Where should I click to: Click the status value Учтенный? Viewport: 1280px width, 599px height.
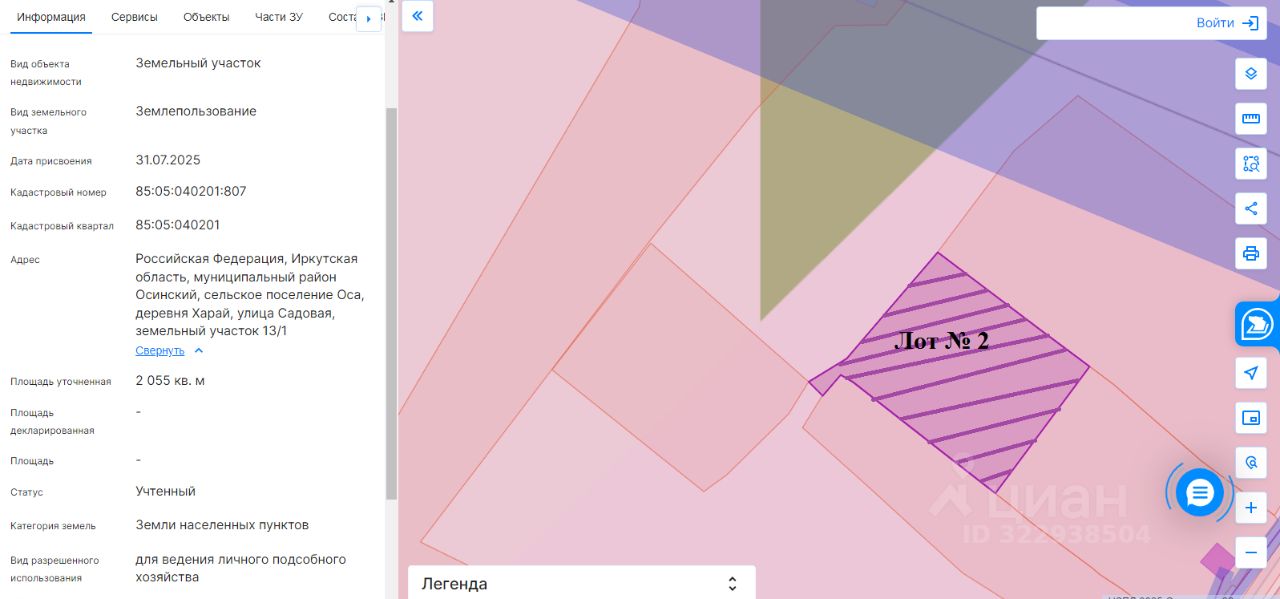click(x=166, y=491)
